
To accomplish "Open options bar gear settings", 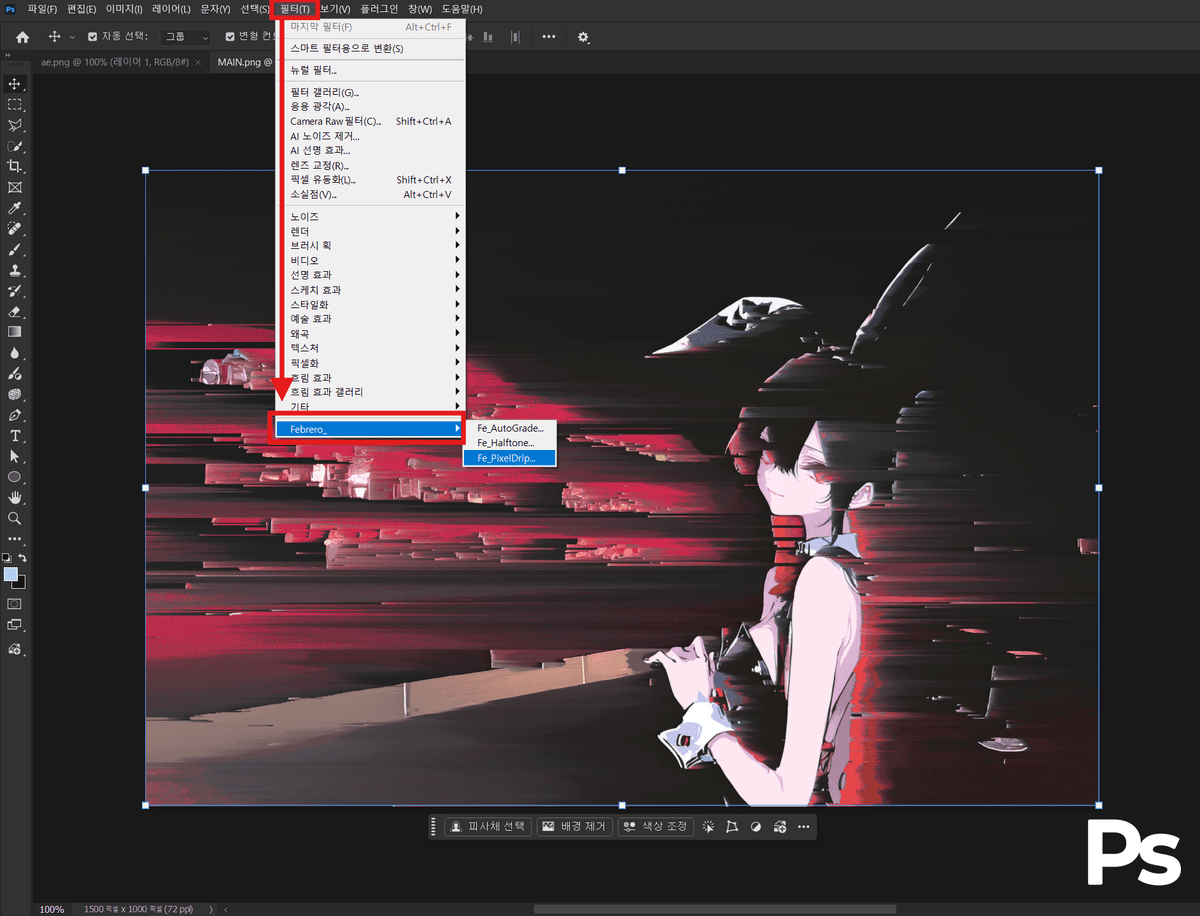I will coord(584,37).
